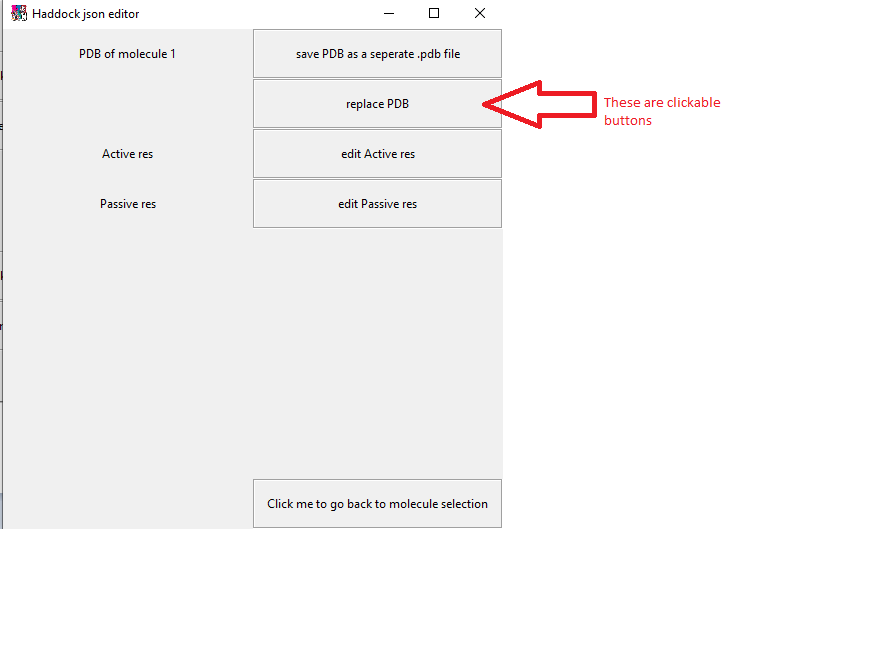This screenshot has height=647, width=890.
Task: Click the replace PDB button
Action: pyautogui.click(x=377, y=104)
